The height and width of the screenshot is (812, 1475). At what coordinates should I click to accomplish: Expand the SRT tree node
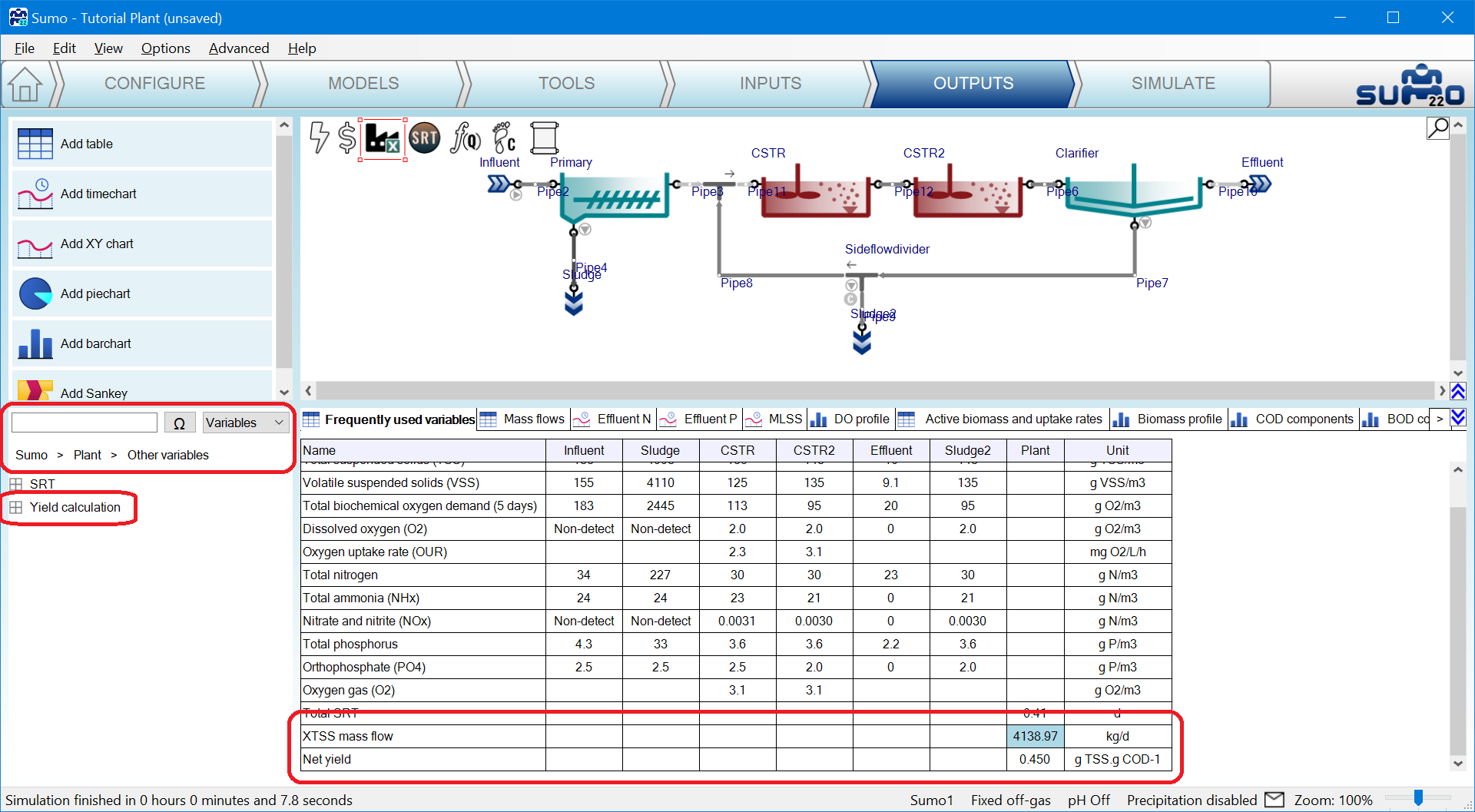coord(15,484)
